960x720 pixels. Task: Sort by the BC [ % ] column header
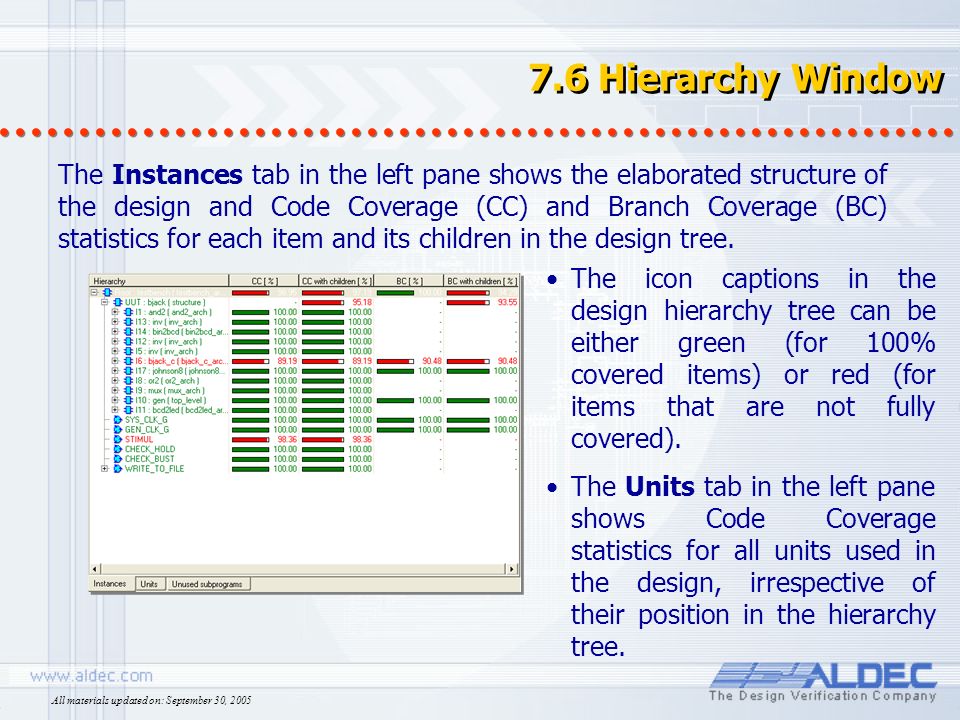(x=408, y=281)
